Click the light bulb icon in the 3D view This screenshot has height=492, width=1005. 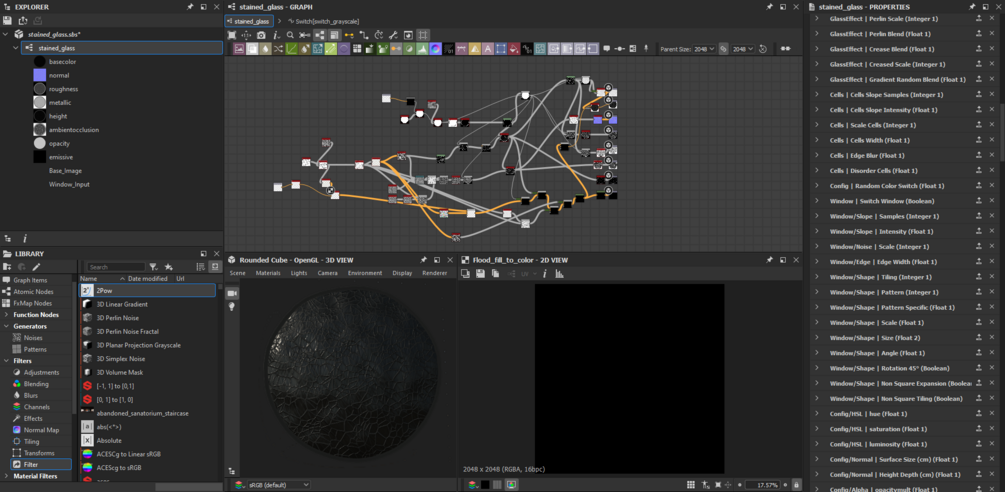click(x=232, y=307)
